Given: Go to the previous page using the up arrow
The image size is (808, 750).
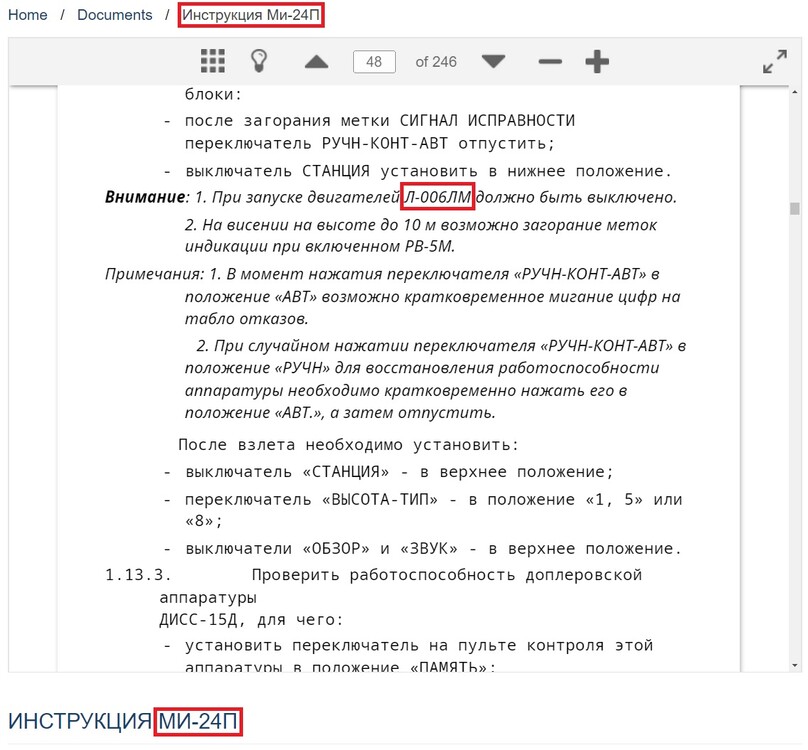Looking at the screenshot, I should (x=315, y=61).
